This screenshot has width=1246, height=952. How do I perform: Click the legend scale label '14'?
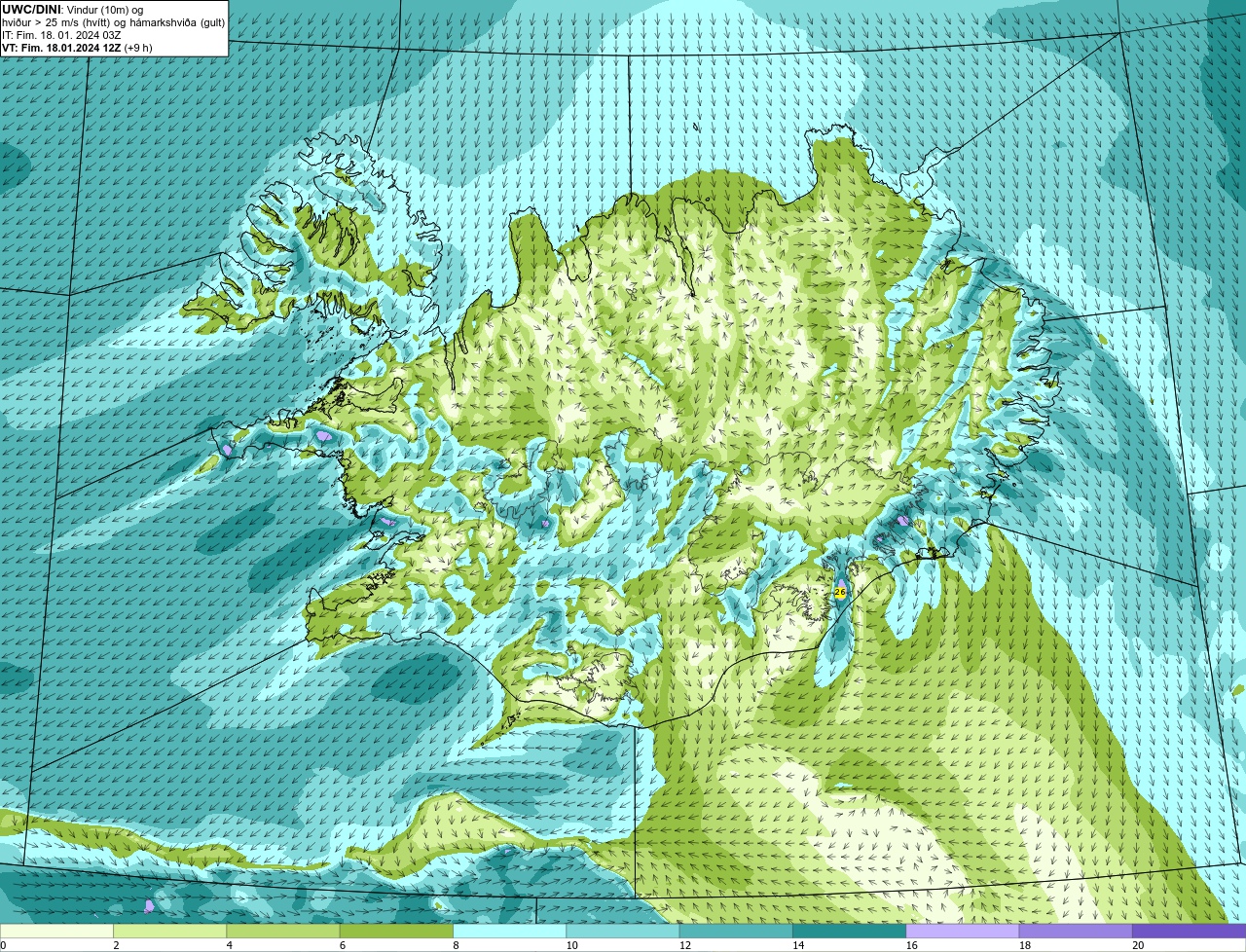point(797,945)
